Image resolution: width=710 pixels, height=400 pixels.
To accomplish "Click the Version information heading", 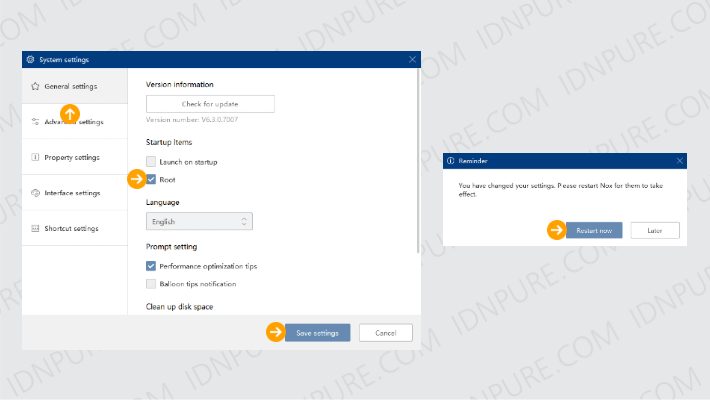I will tap(180, 84).
